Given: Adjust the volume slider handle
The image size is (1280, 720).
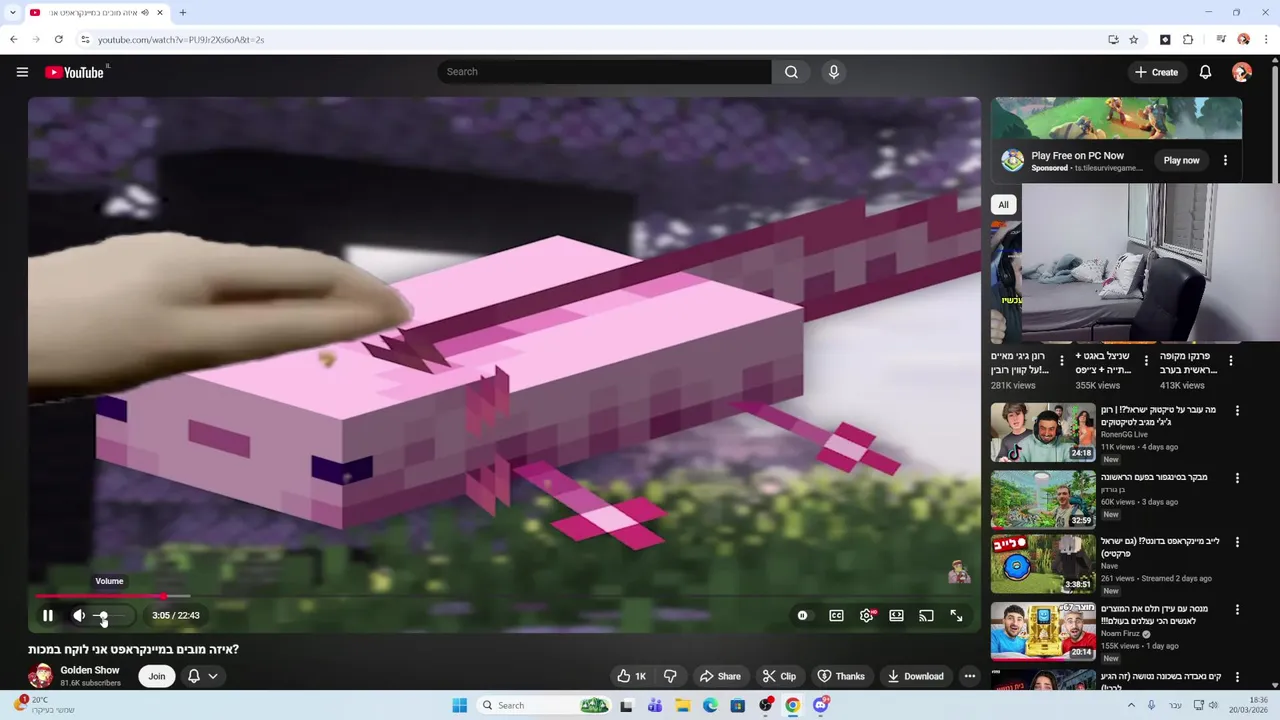Looking at the screenshot, I should tap(103, 616).
